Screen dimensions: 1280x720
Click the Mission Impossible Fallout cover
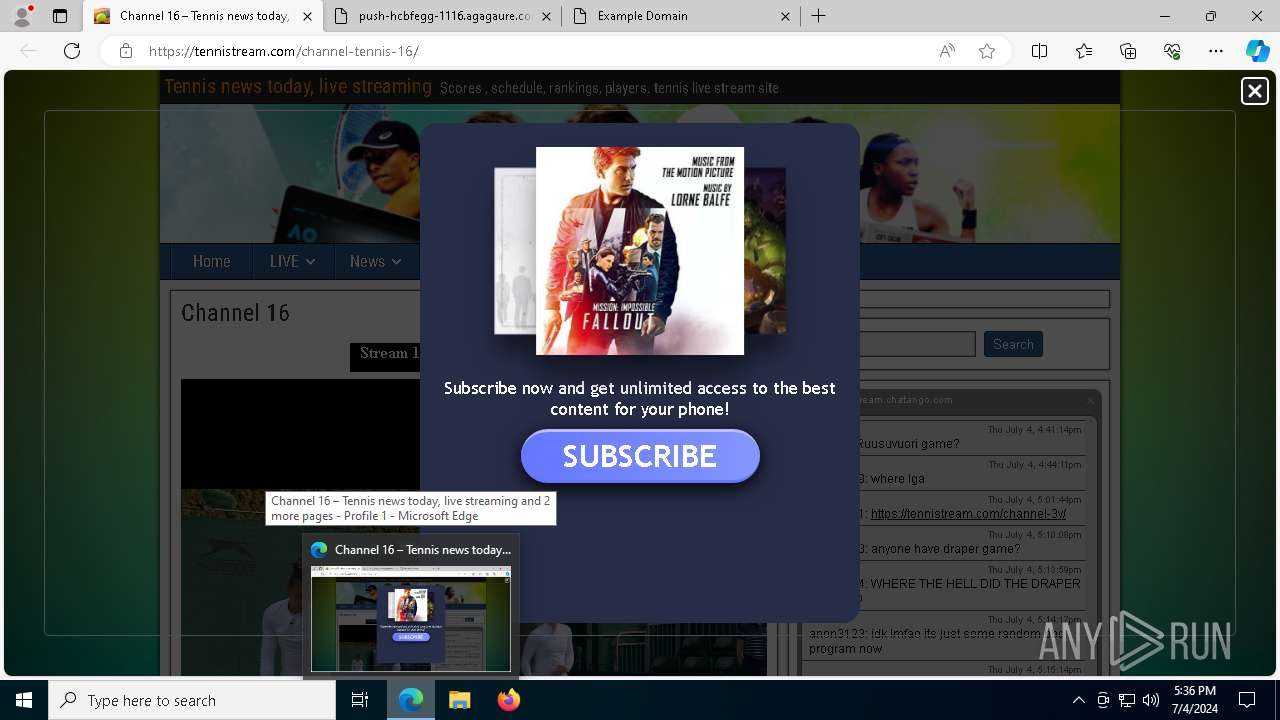click(x=640, y=251)
